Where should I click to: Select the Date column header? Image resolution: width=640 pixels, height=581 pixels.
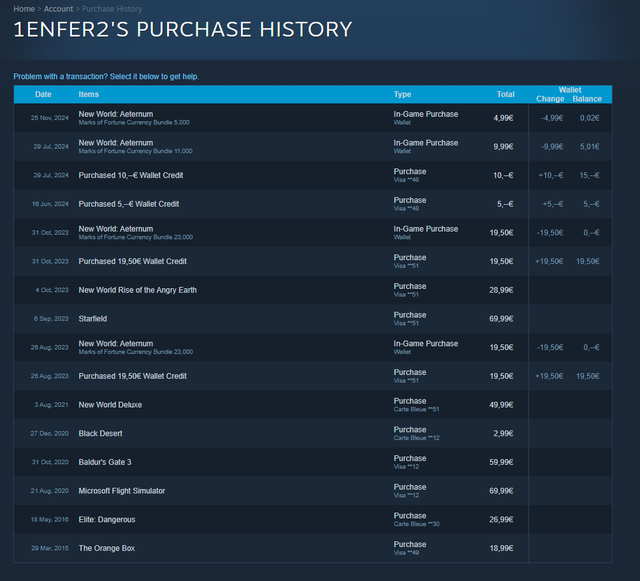pyautogui.click(x=43, y=94)
